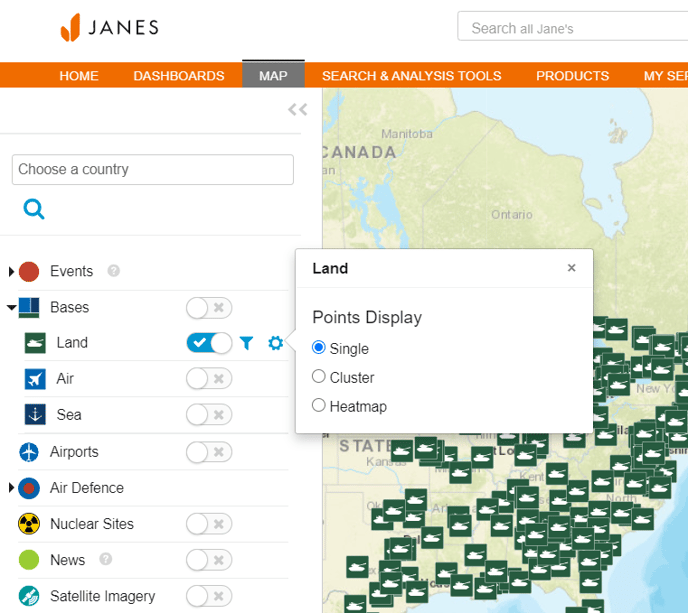Enable the Nuclear Sites switch
Viewport: 688px width, 613px height.
pyautogui.click(x=209, y=524)
